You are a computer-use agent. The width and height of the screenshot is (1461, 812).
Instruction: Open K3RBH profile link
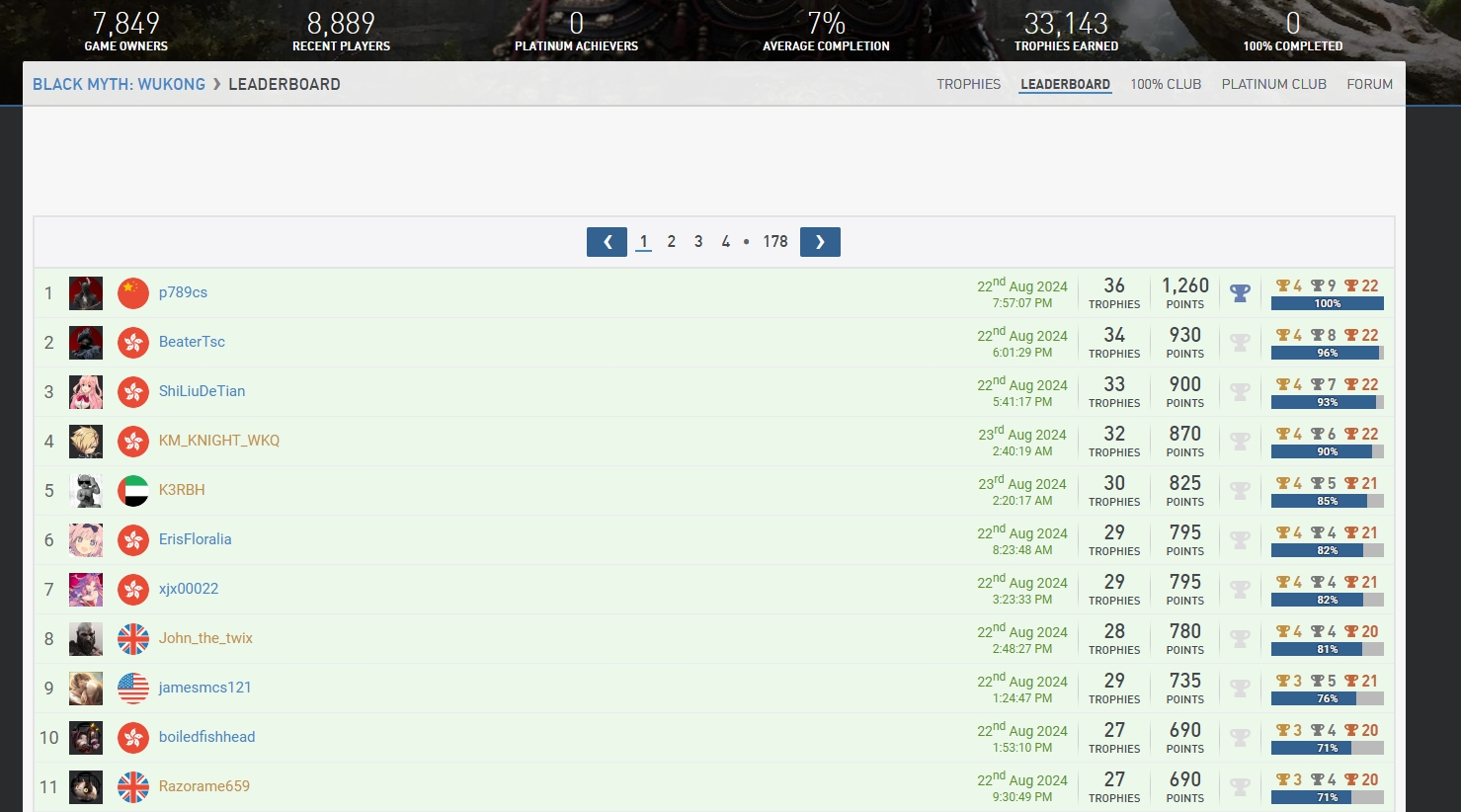[x=182, y=490]
